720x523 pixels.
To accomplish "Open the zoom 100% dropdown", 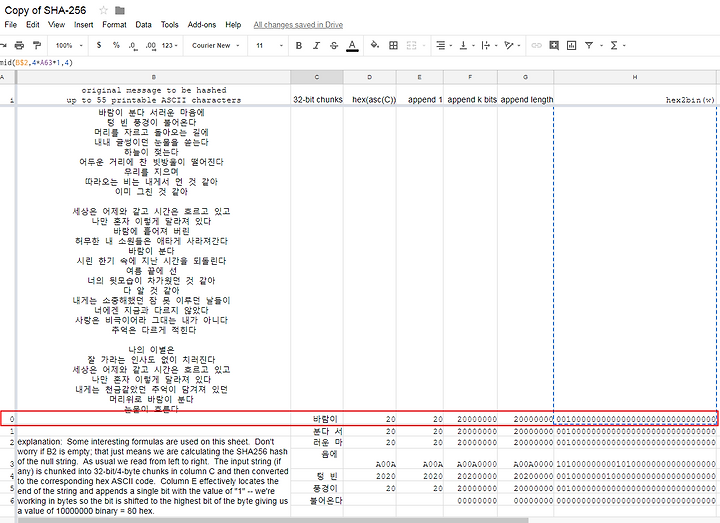I will point(69,45).
